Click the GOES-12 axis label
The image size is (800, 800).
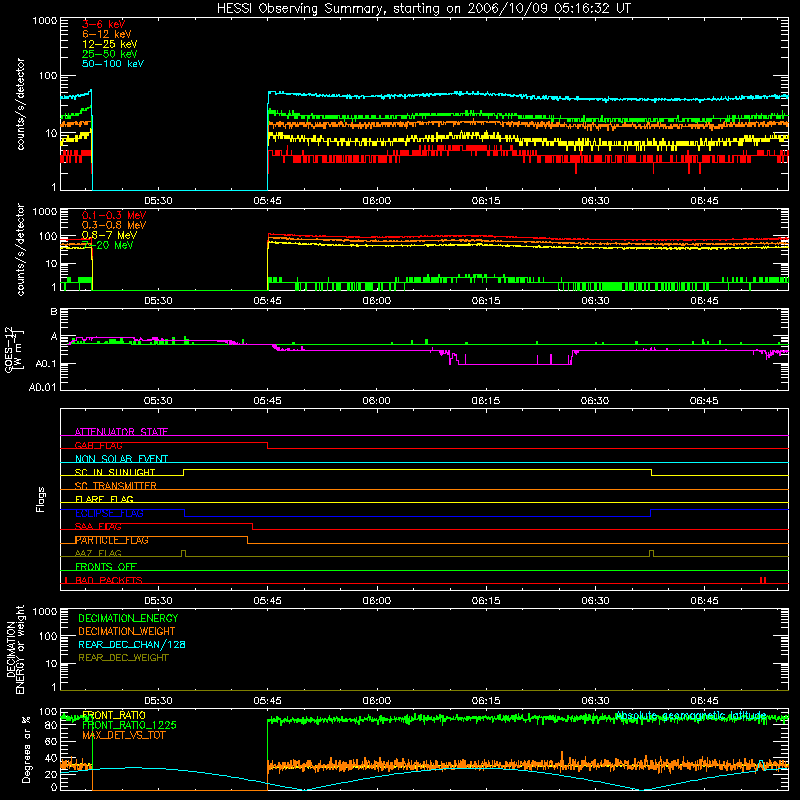[x=13, y=350]
